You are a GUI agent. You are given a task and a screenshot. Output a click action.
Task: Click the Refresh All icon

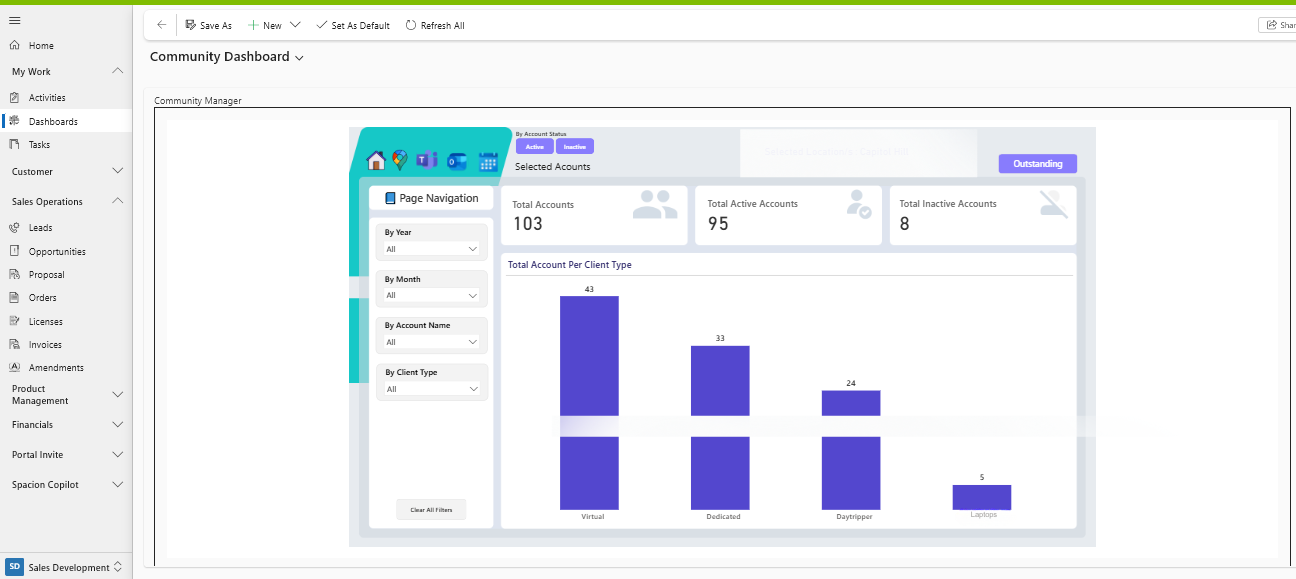point(411,25)
